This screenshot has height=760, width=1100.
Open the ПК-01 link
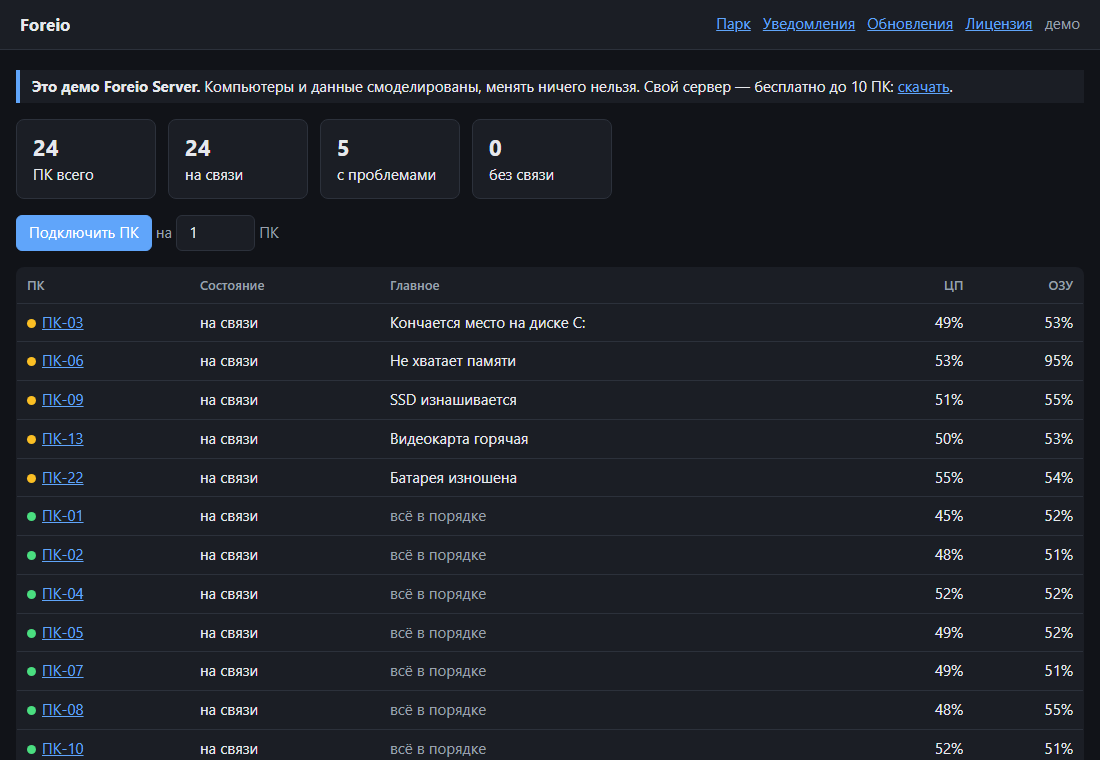pyautogui.click(x=62, y=516)
